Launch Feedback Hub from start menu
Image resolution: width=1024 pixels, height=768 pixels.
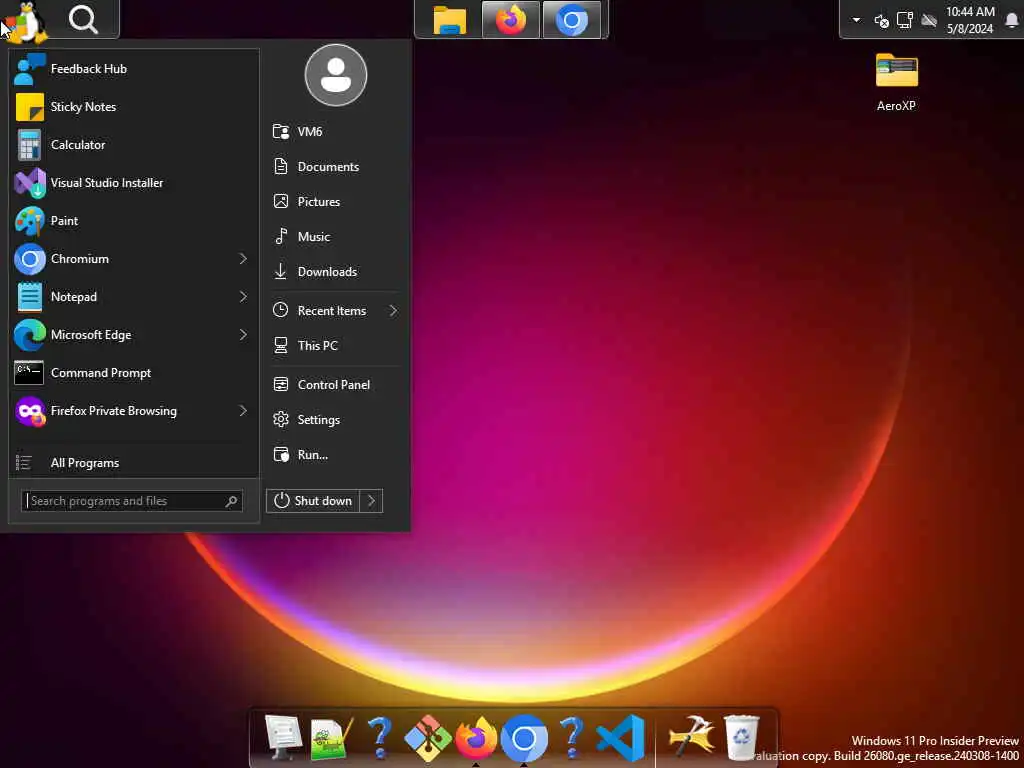tap(134, 69)
